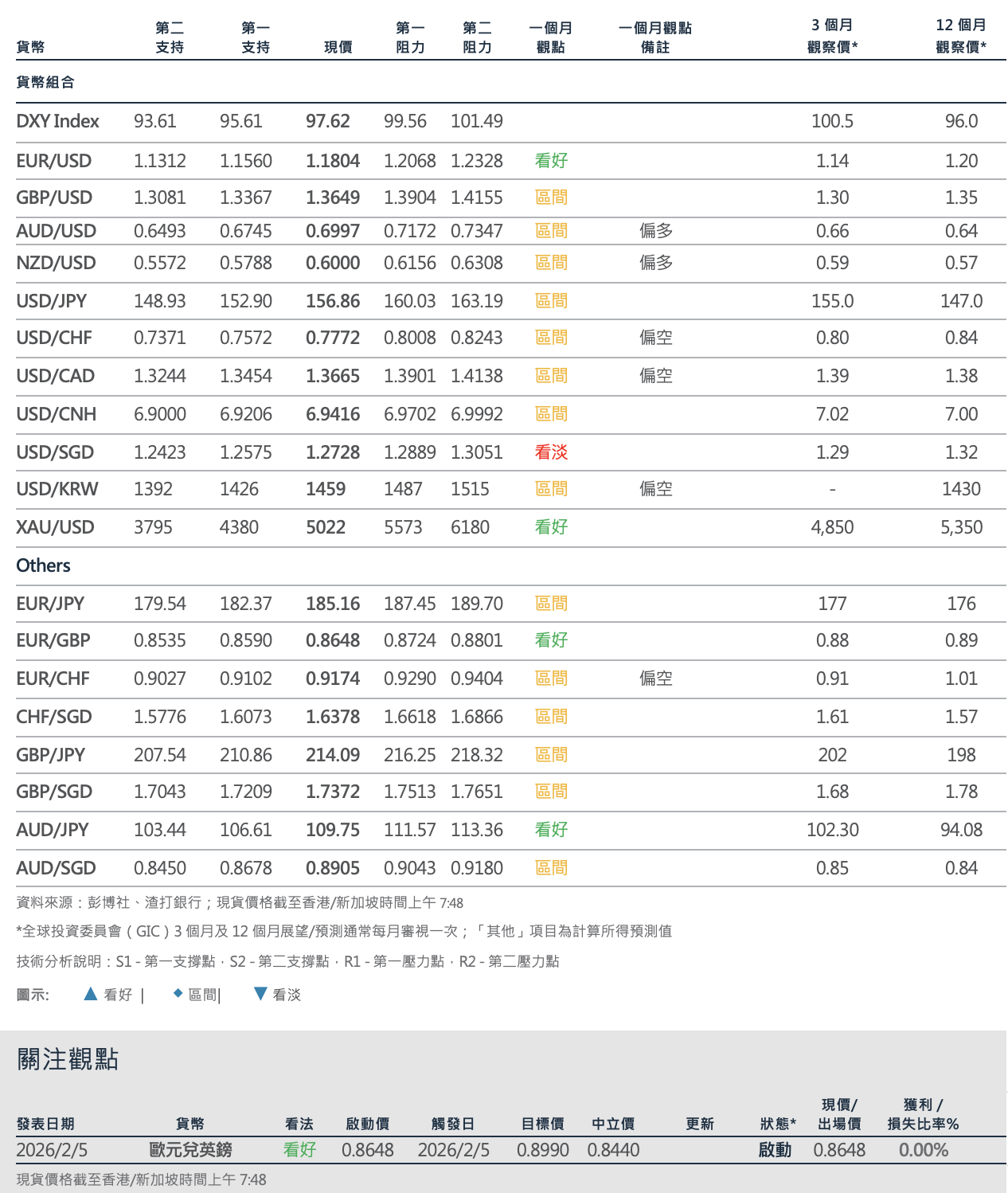
Task: Click the 現價 column header
Action: (338, 47)
